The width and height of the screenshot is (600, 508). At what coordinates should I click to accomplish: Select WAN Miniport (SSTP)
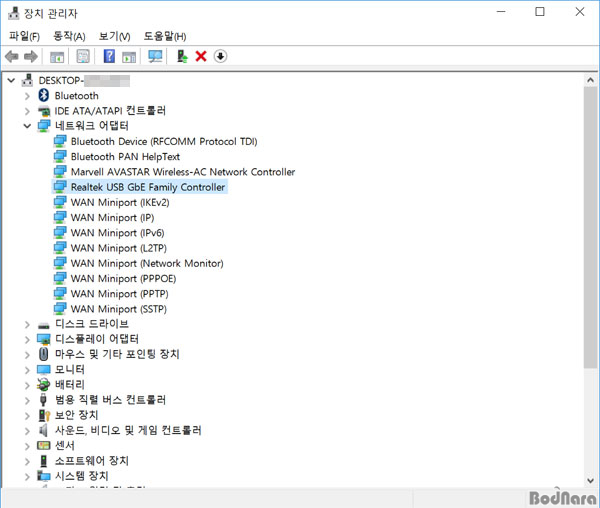(x=119, y=309)
